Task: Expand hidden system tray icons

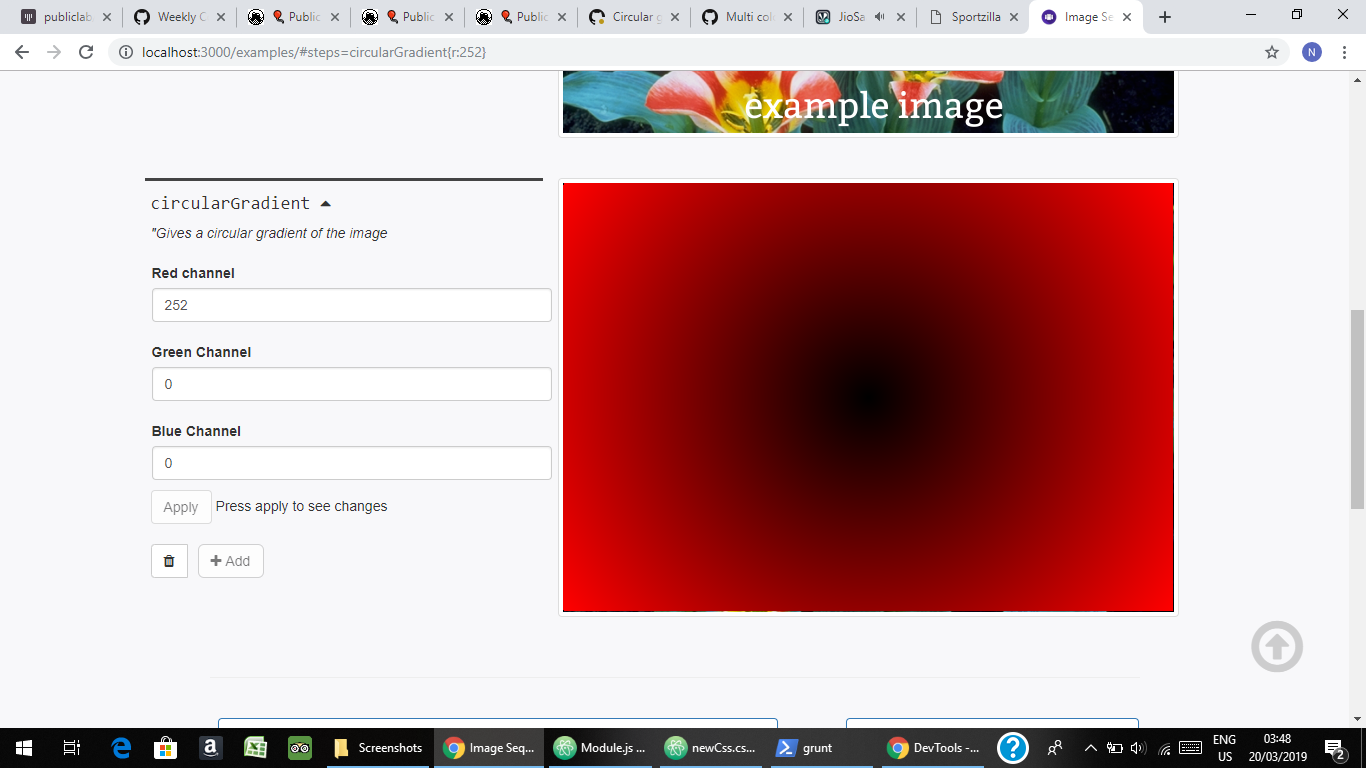Action: point(1090,747)
